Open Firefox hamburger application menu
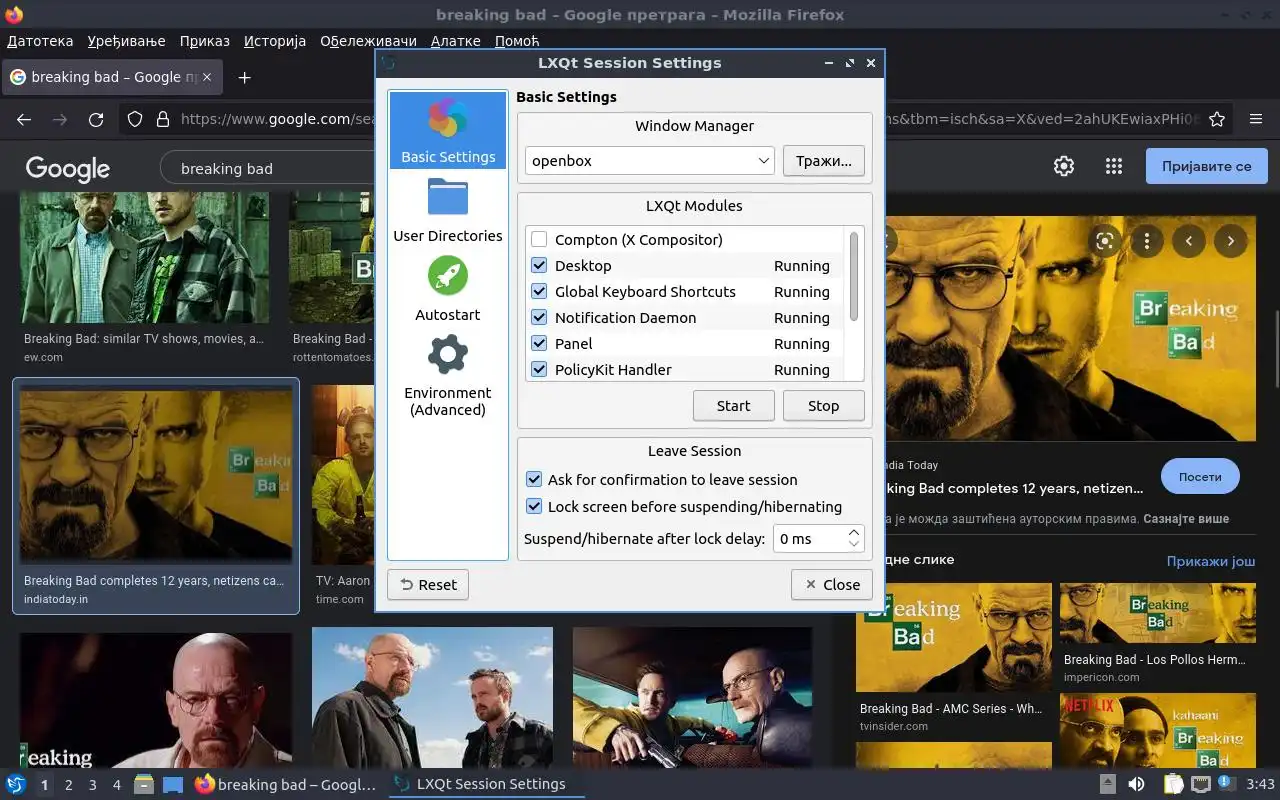 click(x=1256, y=119)
